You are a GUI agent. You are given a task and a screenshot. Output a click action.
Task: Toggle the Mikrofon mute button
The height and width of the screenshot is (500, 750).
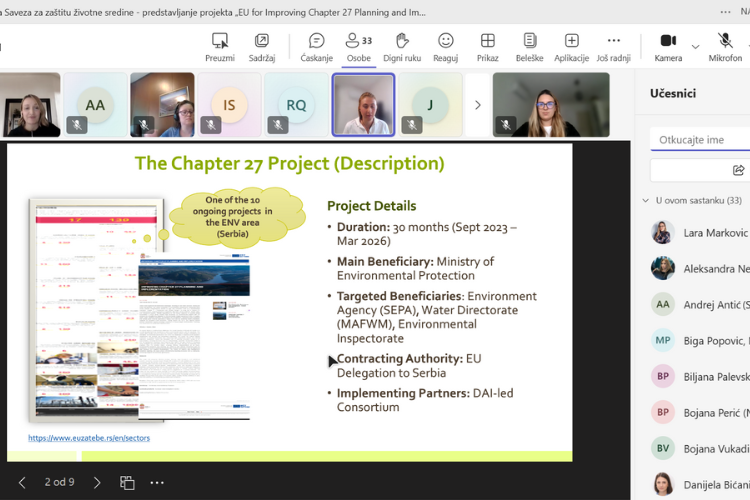[725, 41]
